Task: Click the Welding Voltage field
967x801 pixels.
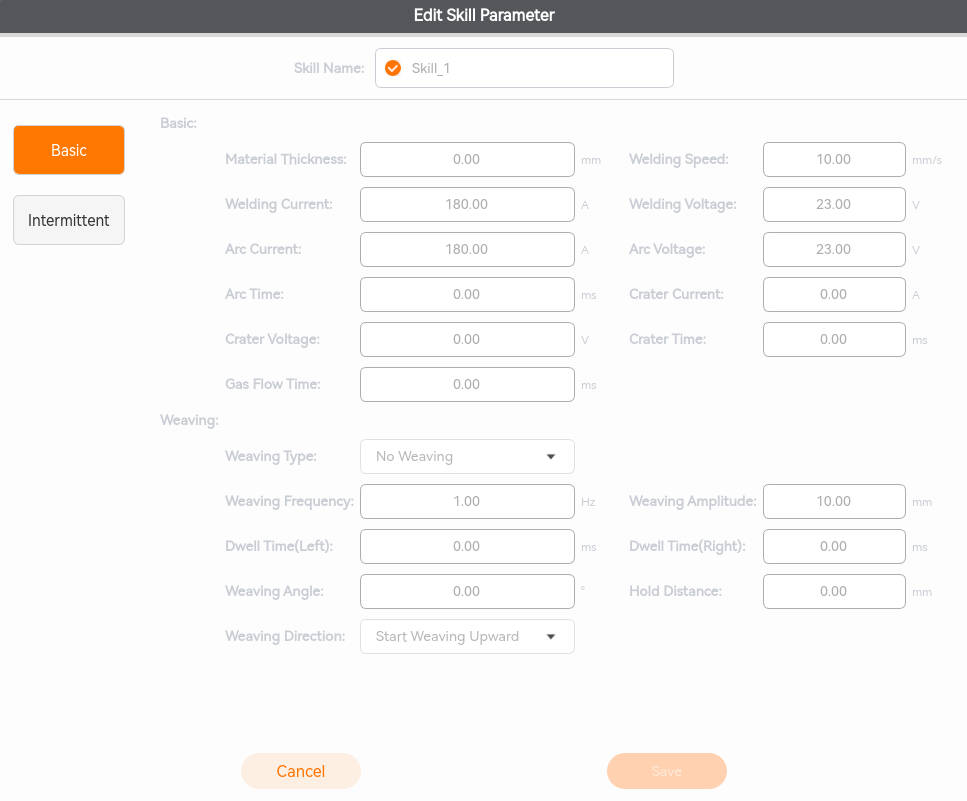Action: (833, 204)
